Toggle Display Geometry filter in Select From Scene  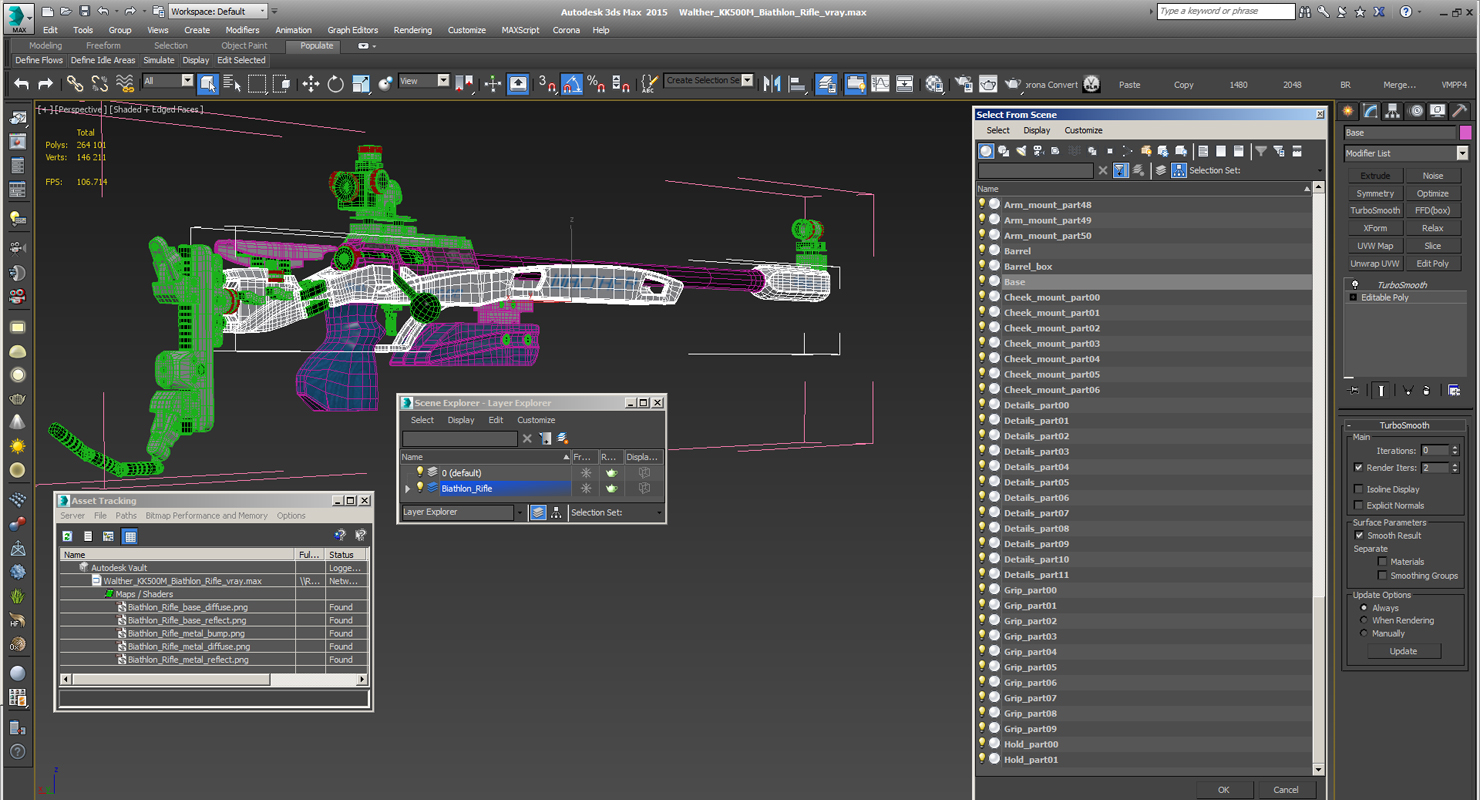[986, 151]
